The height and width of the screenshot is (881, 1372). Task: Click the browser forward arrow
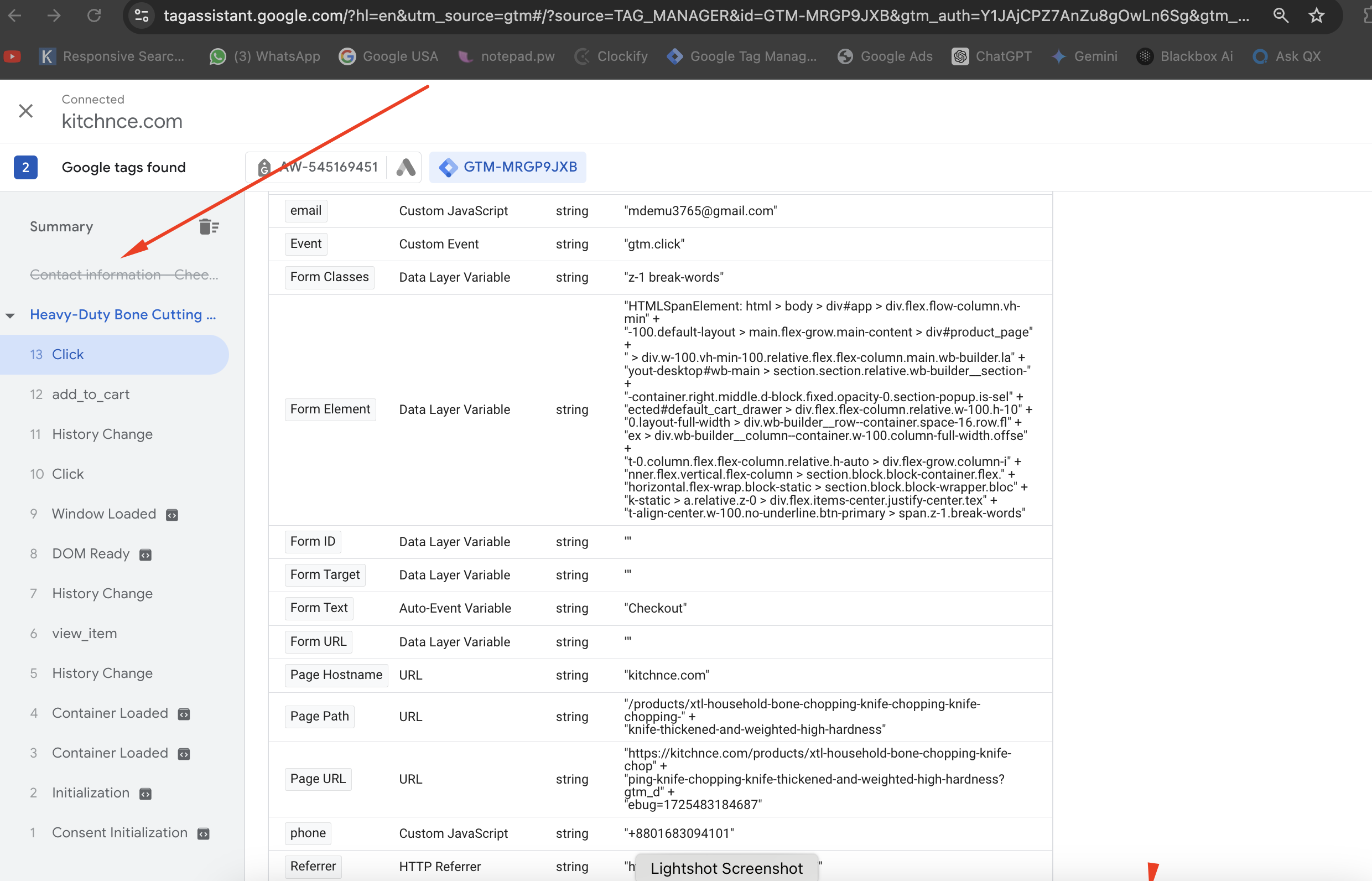coord(54,15)
